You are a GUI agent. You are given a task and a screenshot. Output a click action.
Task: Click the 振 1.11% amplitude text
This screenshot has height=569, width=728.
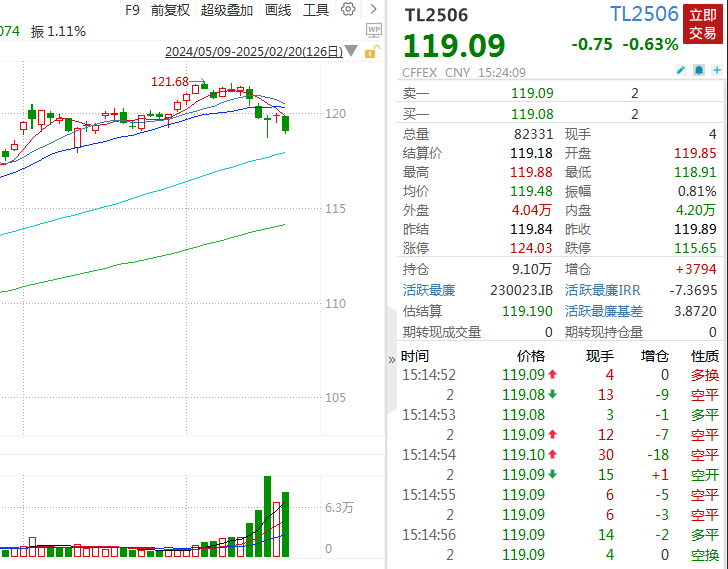(58, 32)
